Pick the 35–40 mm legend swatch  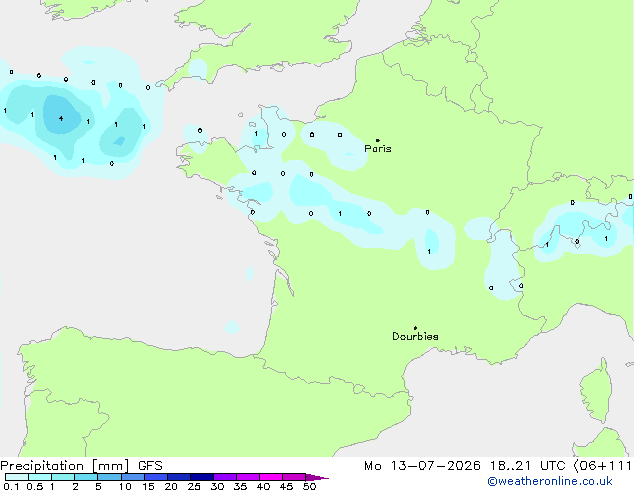point(247,477)
